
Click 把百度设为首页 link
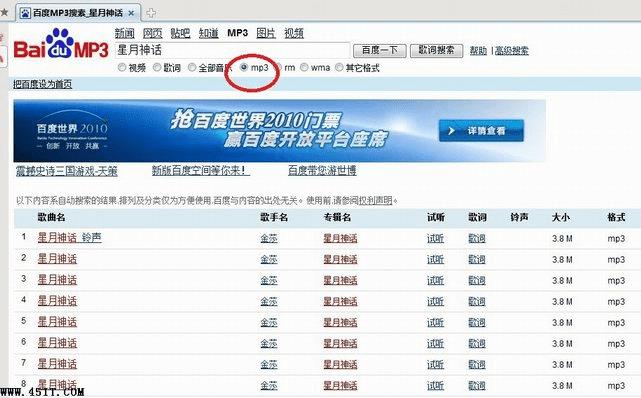click(43, 84)
